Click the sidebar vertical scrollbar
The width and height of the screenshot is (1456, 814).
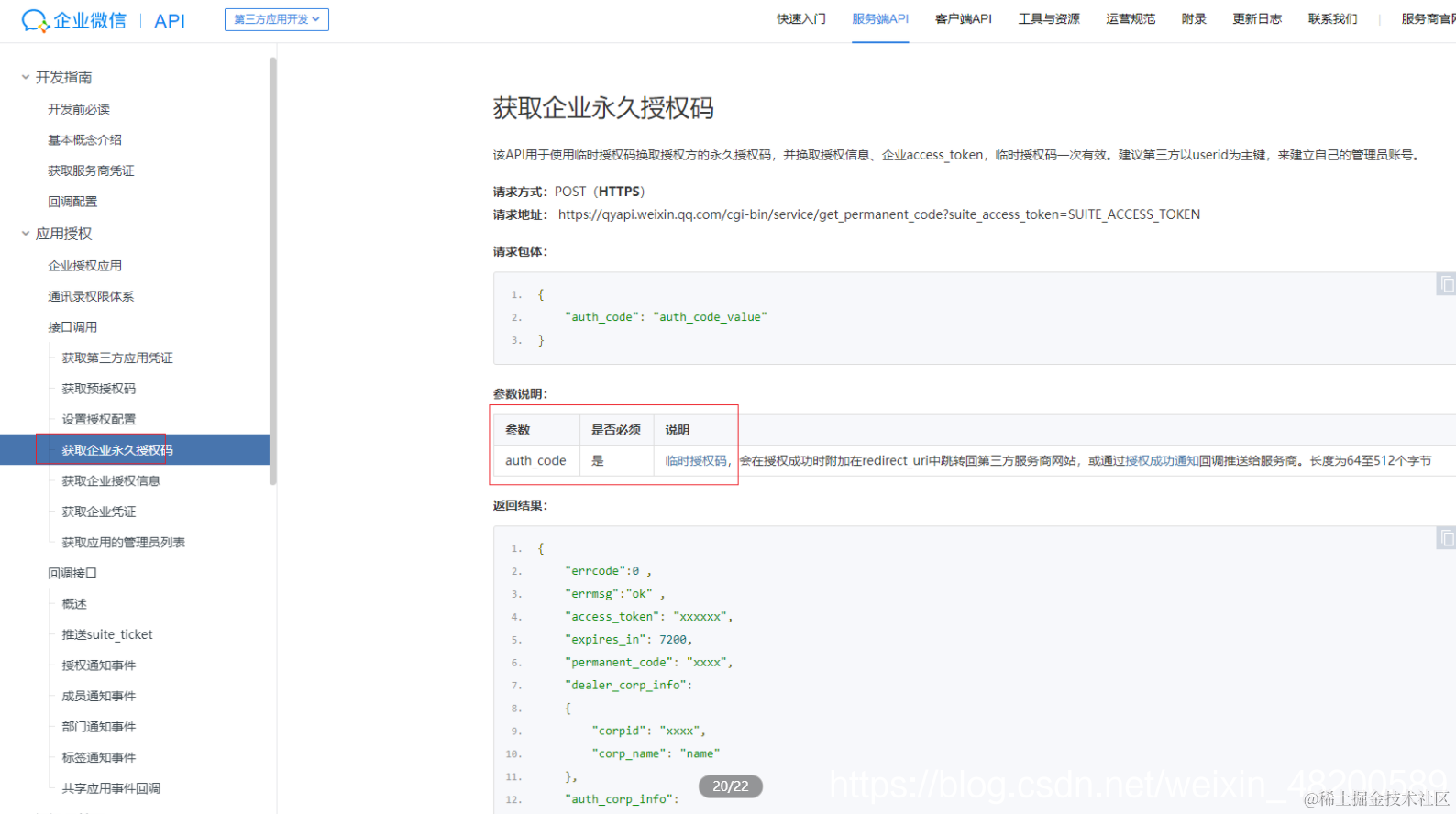click(272, 270)
